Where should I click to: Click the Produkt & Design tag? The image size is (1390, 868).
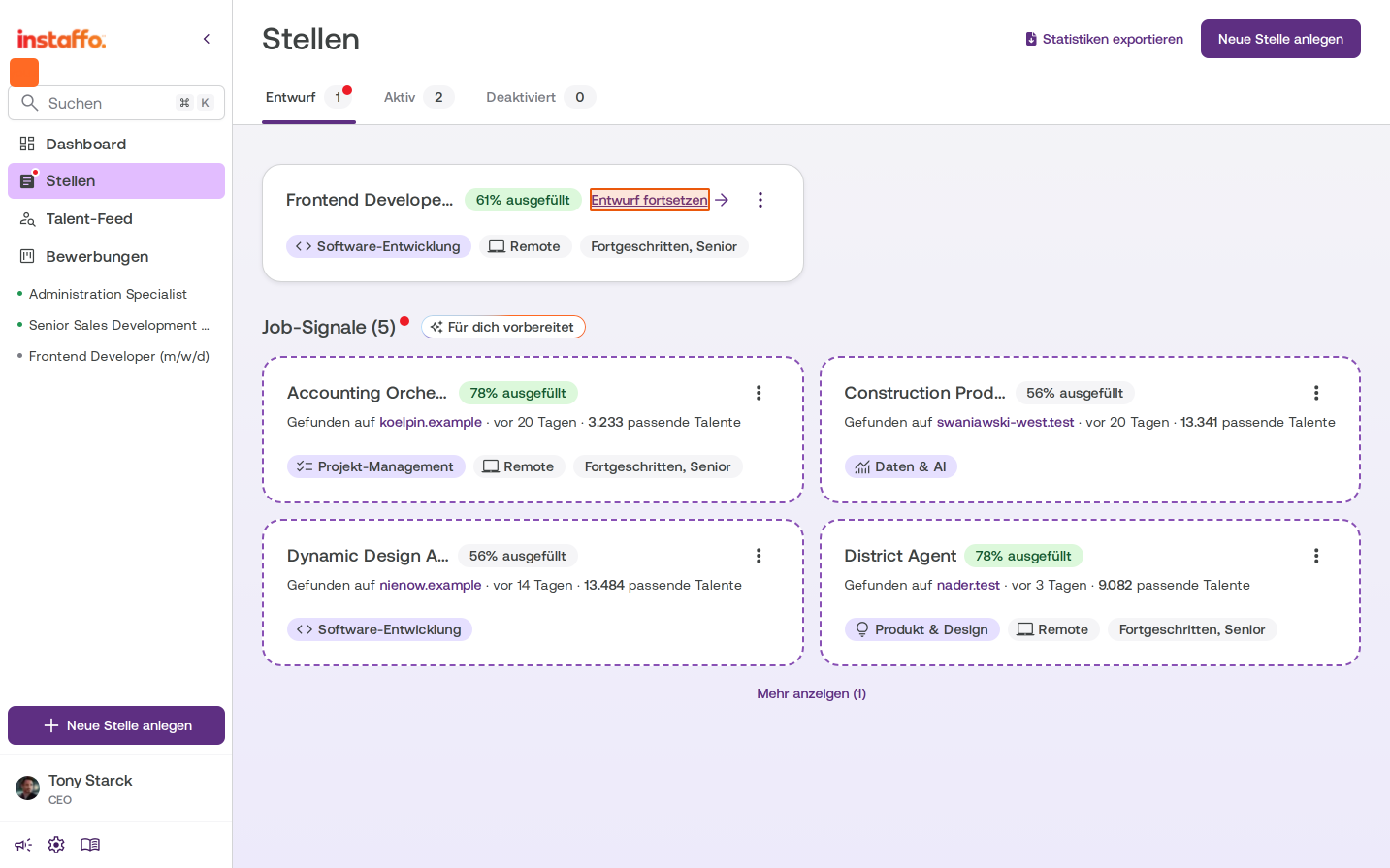point(922,629)
